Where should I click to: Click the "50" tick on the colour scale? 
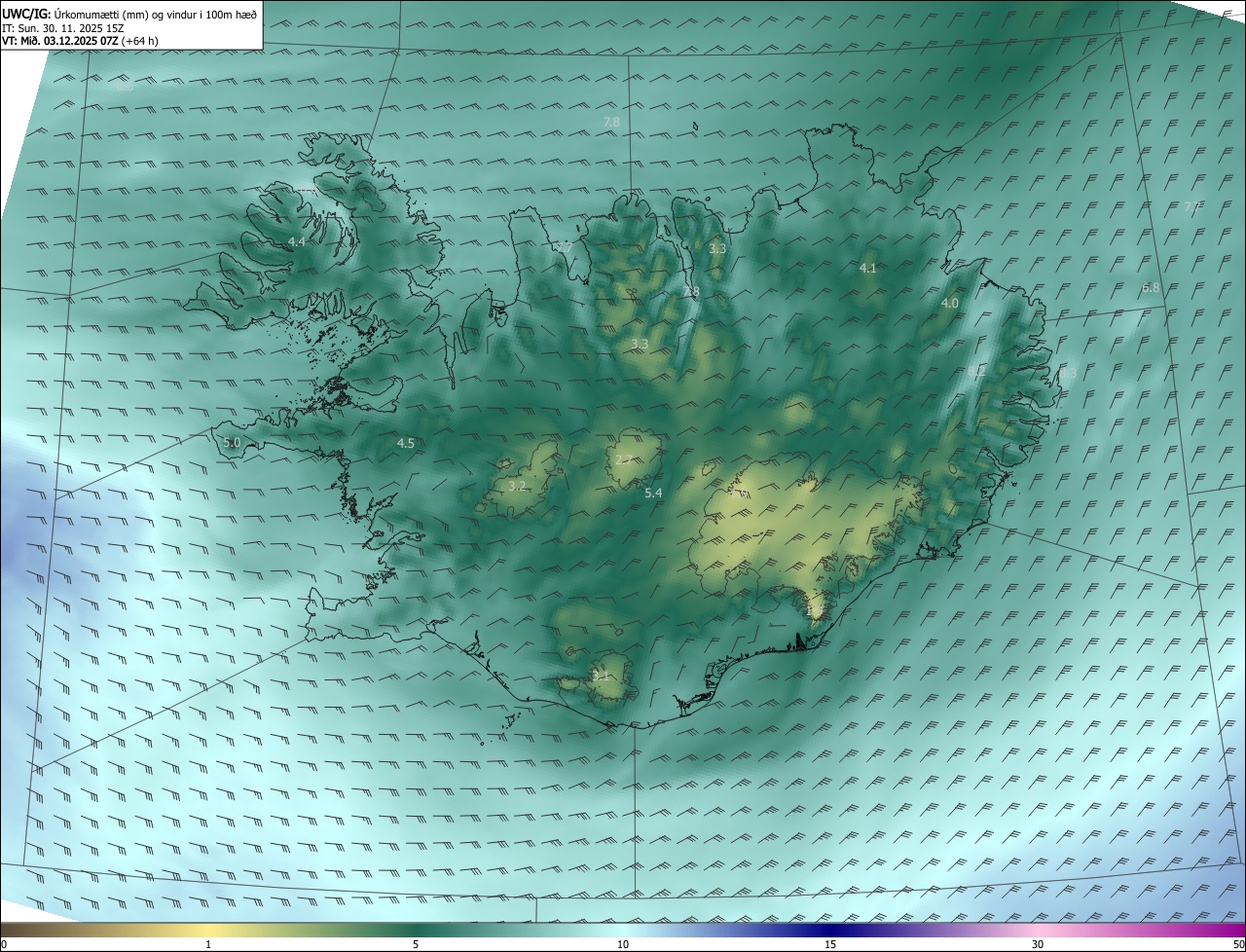pos(1238,944)
